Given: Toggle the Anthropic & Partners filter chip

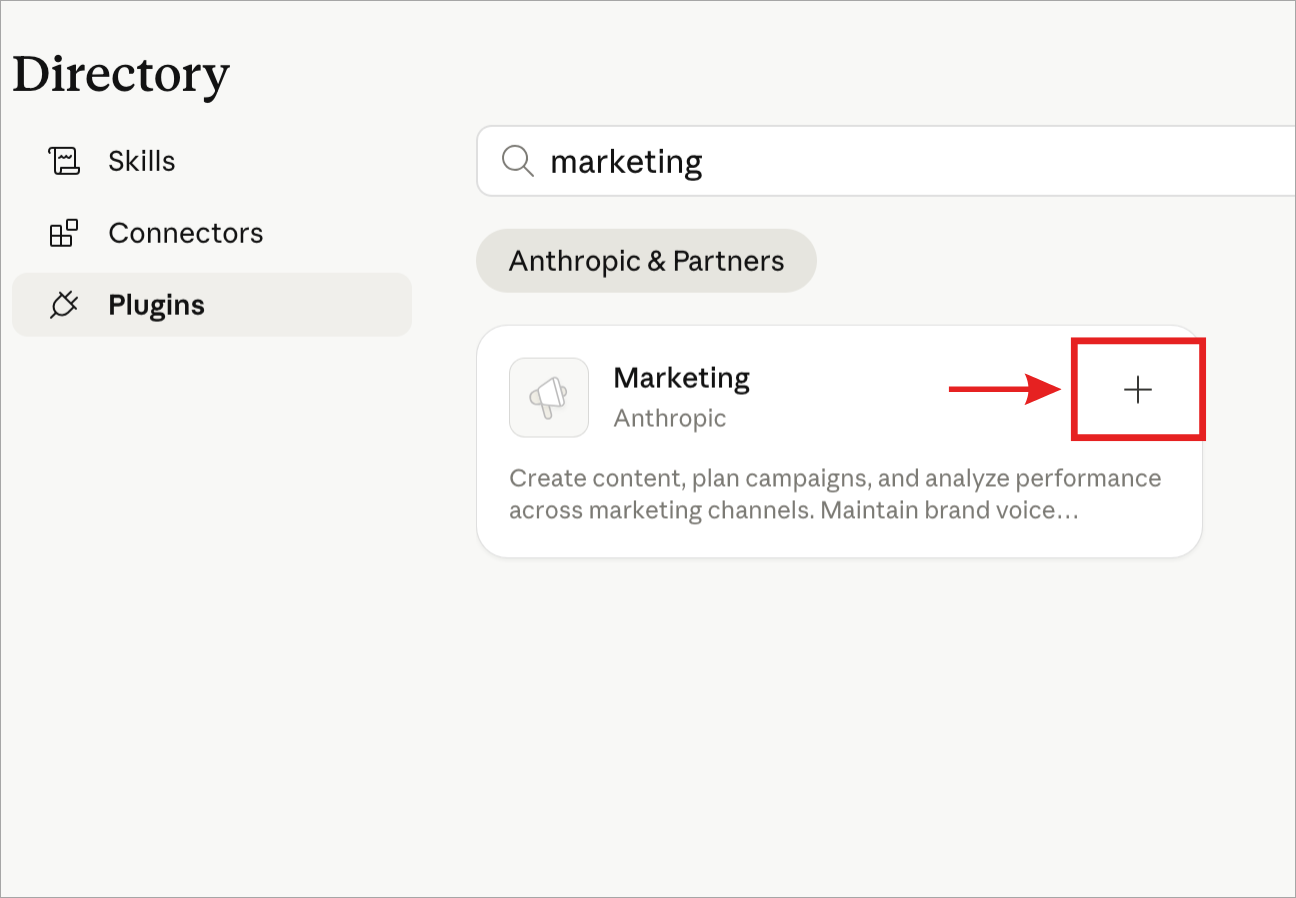Looking at the screenshot, I should click(646, 261).
